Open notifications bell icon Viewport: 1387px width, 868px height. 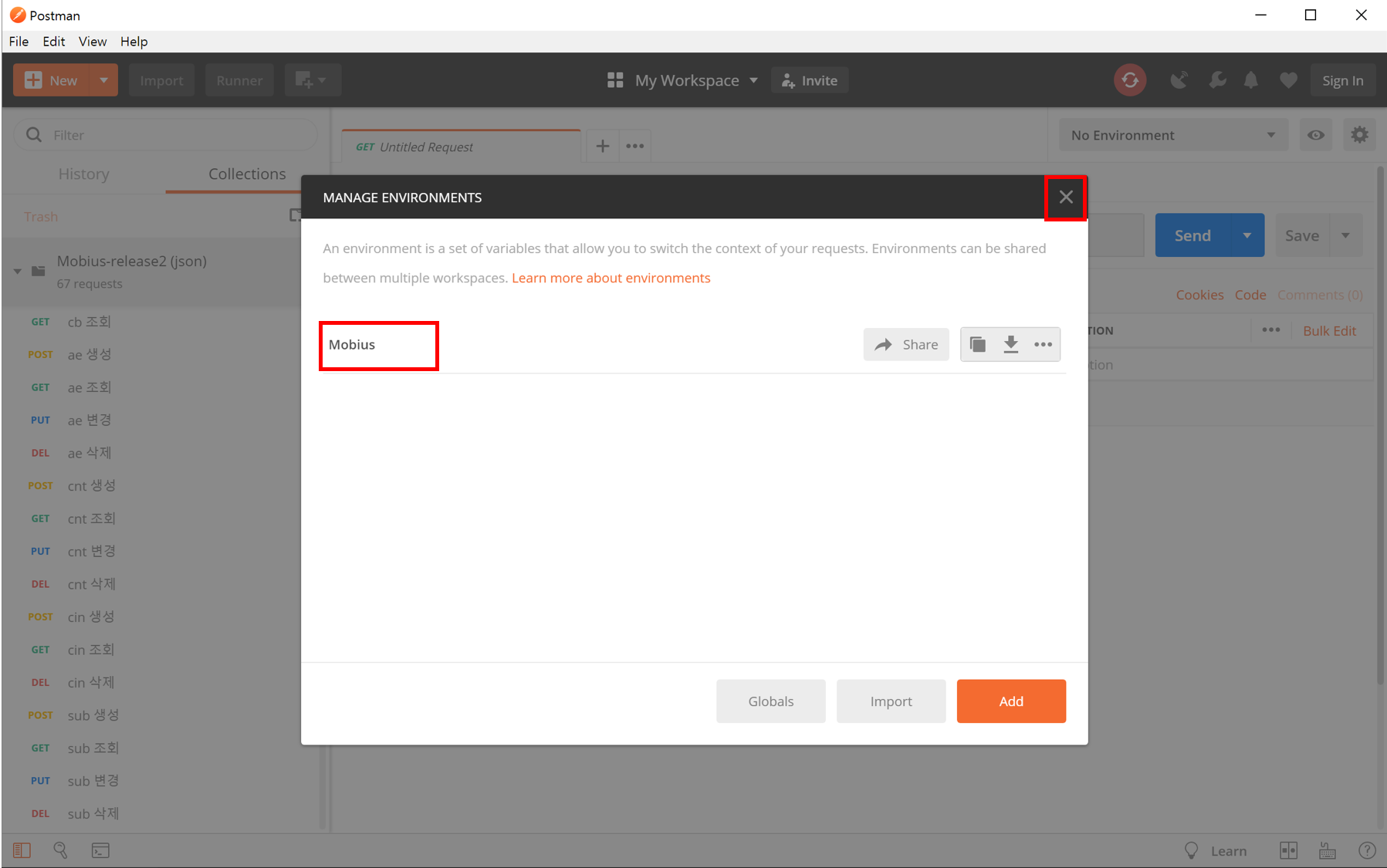1251,80
